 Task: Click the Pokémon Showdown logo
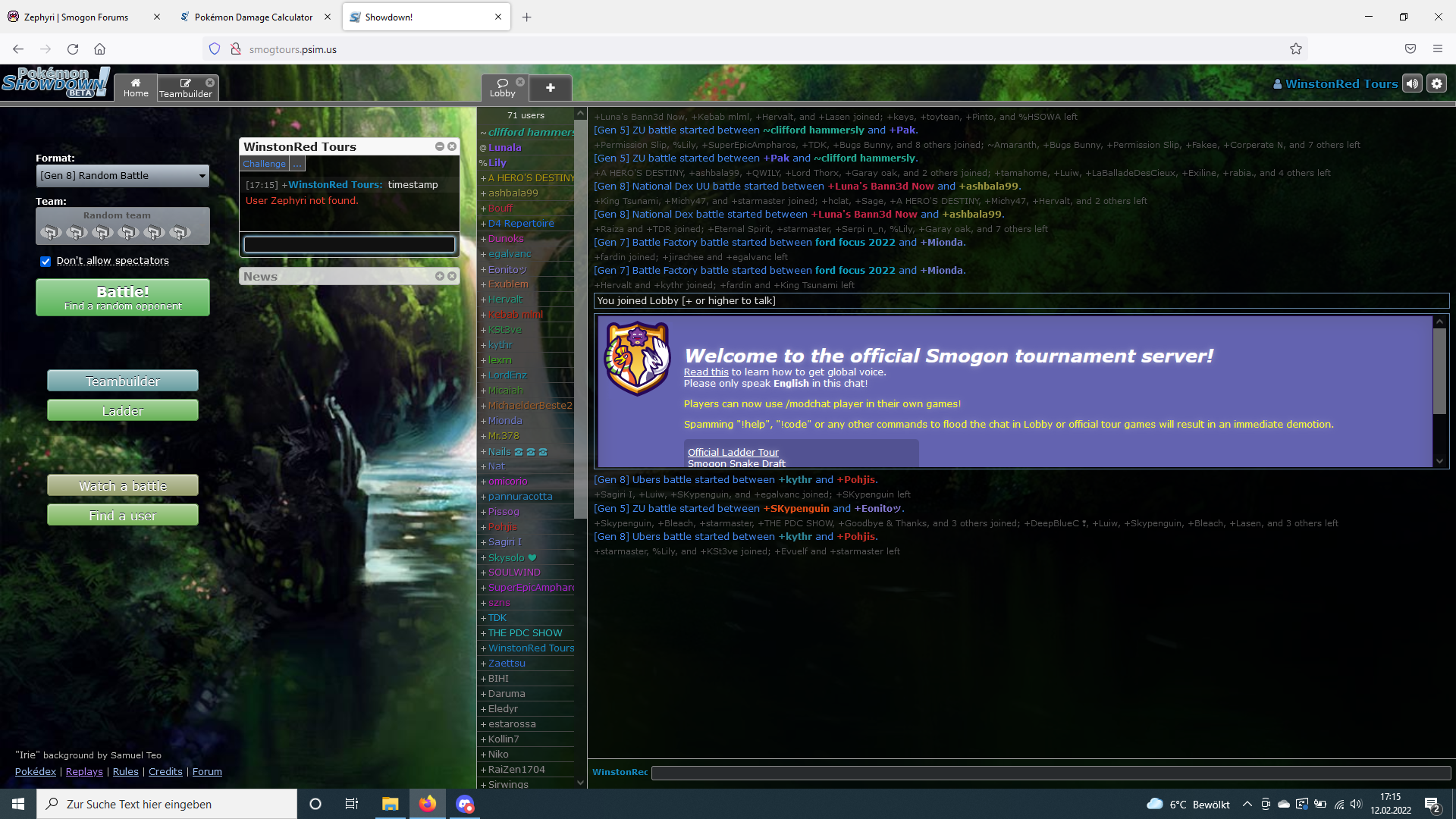click(55, 82)
